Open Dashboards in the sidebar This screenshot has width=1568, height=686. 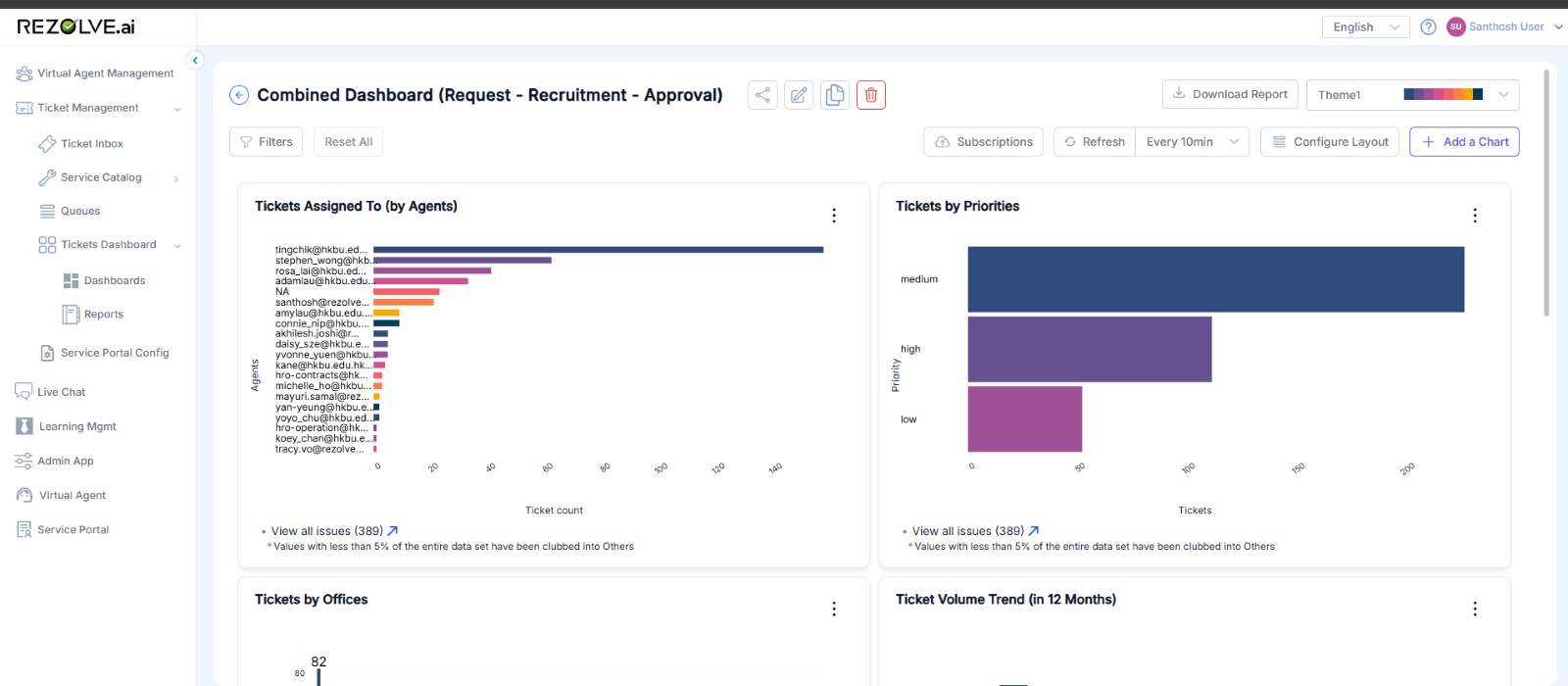104,280
